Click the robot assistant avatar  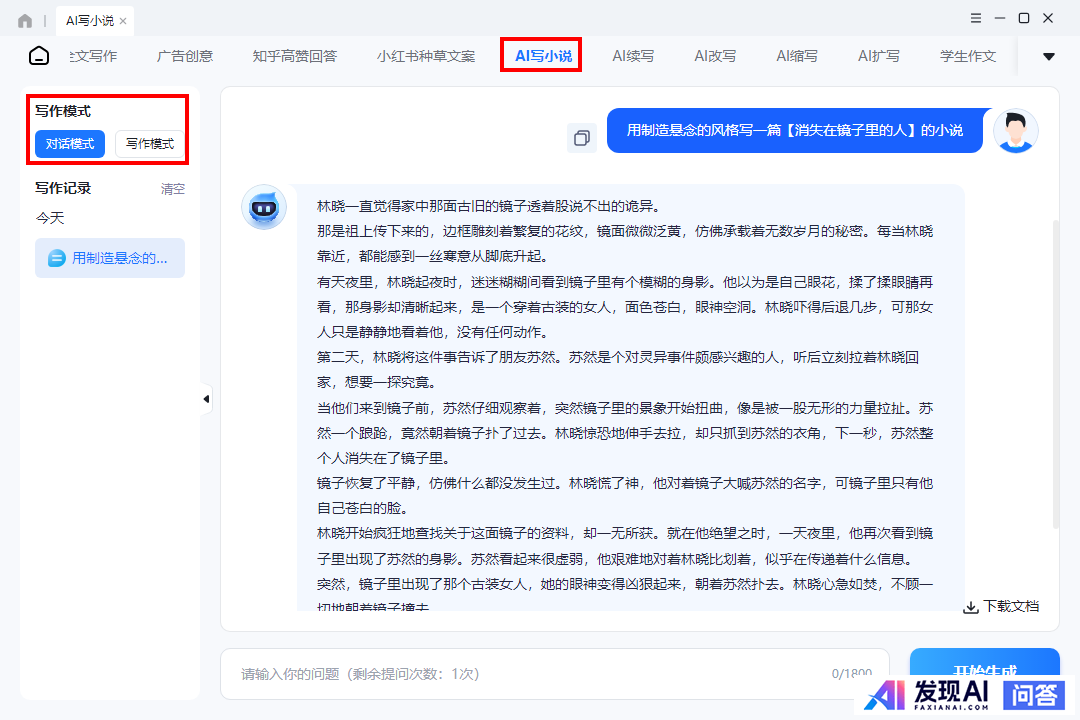click(264, 208)
